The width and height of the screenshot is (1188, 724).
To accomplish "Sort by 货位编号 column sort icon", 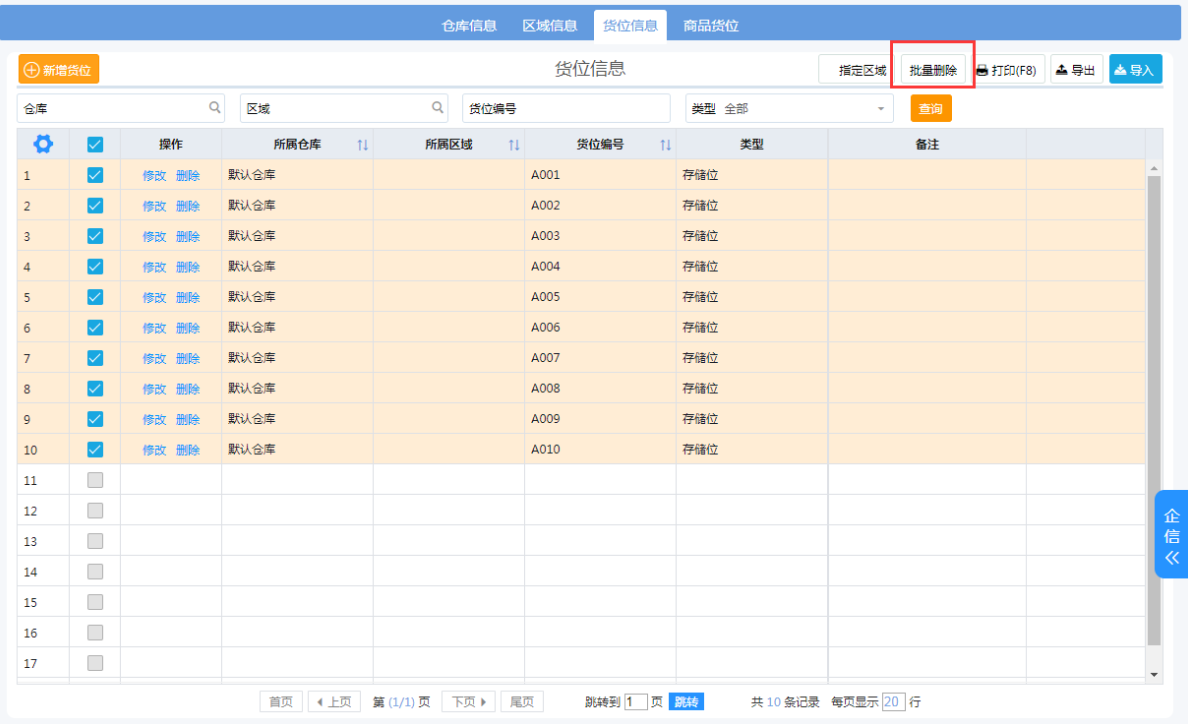I will (665, 145).
